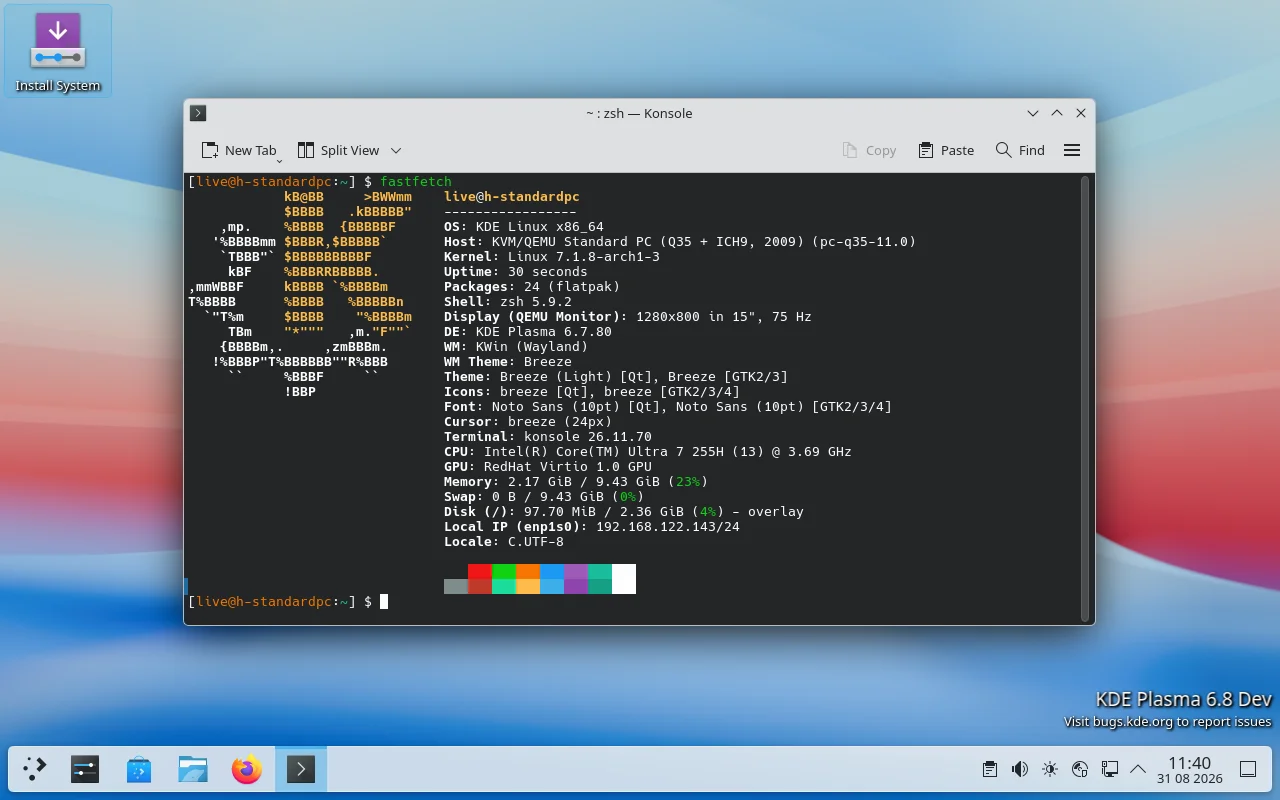
Task: Click the terminal cursor at the last prompt
Action: (x=384, y=602)
